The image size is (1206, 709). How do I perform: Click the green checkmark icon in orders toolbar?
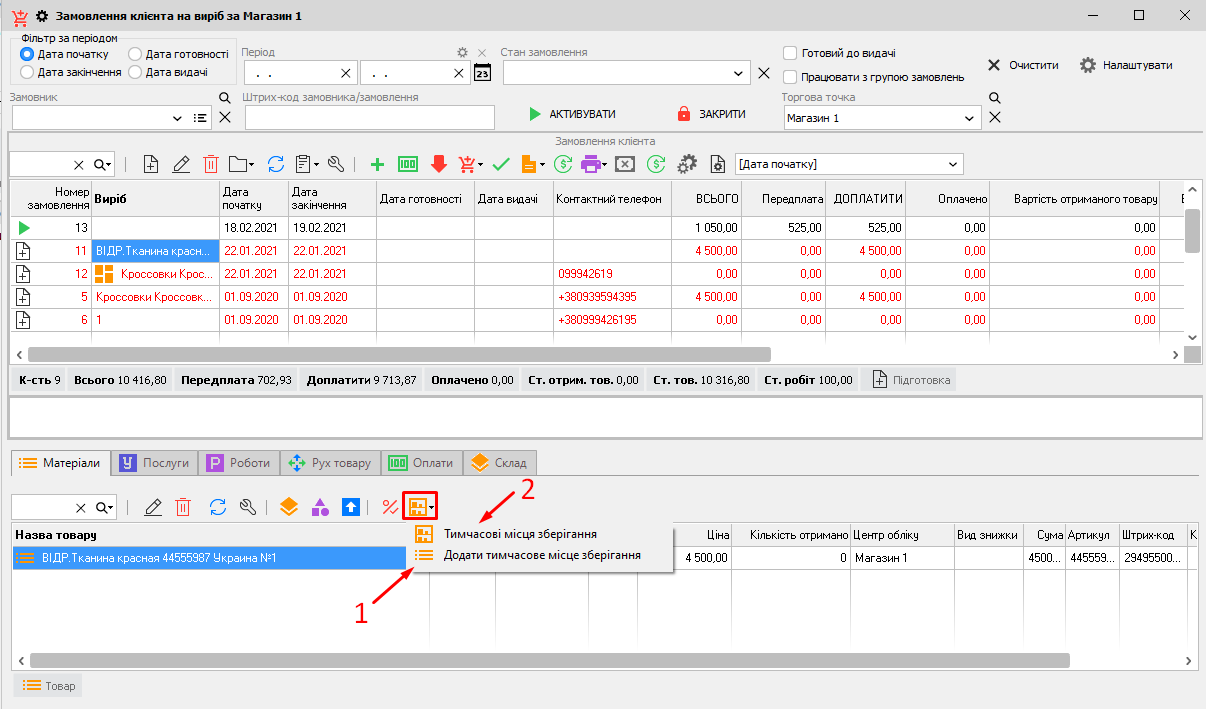[501, 165]
